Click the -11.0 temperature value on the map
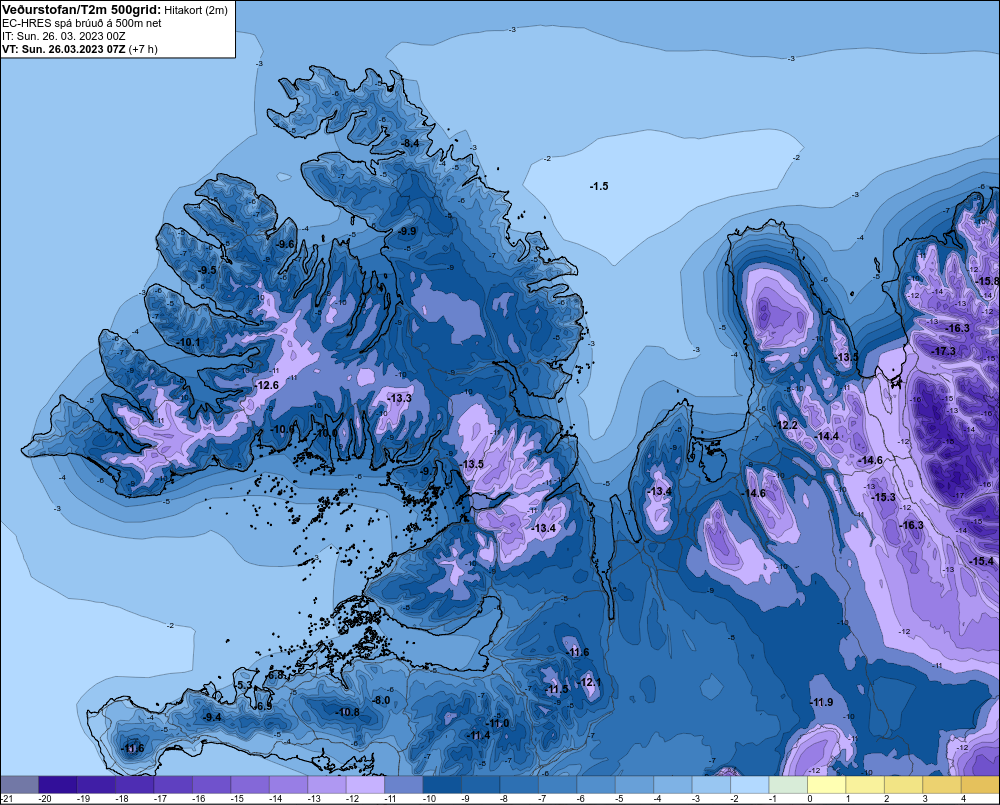Image resolution: width=1000 pixels, height=805 pixels. pos(497,723)
